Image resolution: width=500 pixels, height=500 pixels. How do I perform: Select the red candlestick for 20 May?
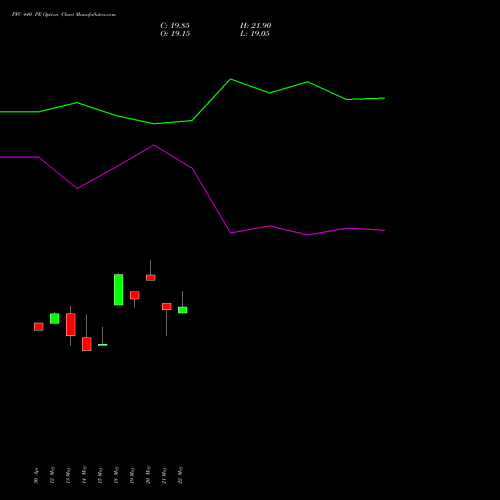151,278
